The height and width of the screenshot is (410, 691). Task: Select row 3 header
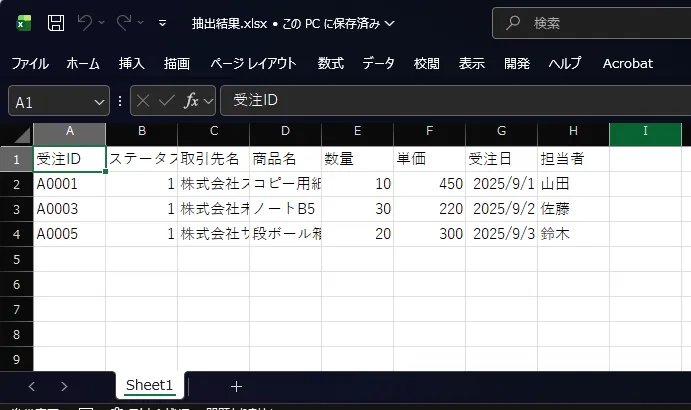[x=16, y=209]
